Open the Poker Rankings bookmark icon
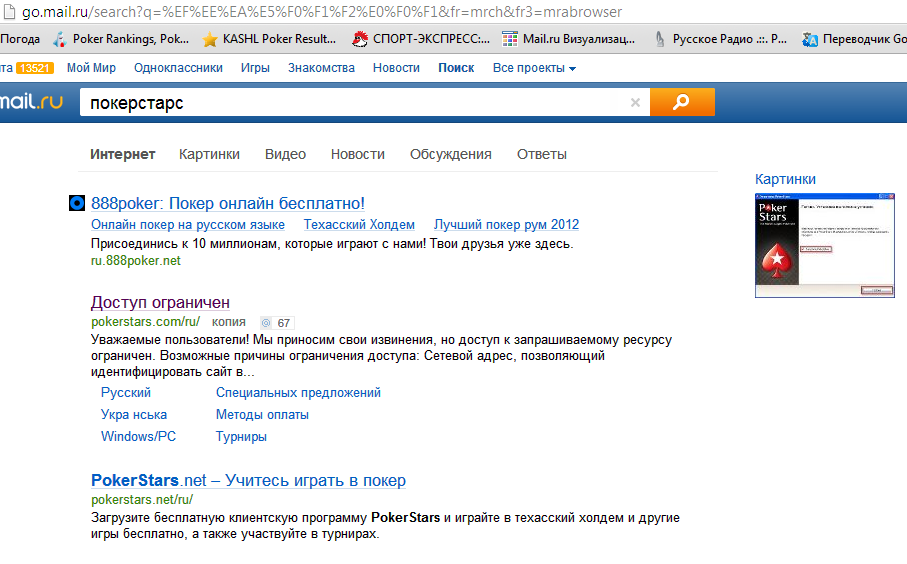The image size is (907, 564). point(59,40)
